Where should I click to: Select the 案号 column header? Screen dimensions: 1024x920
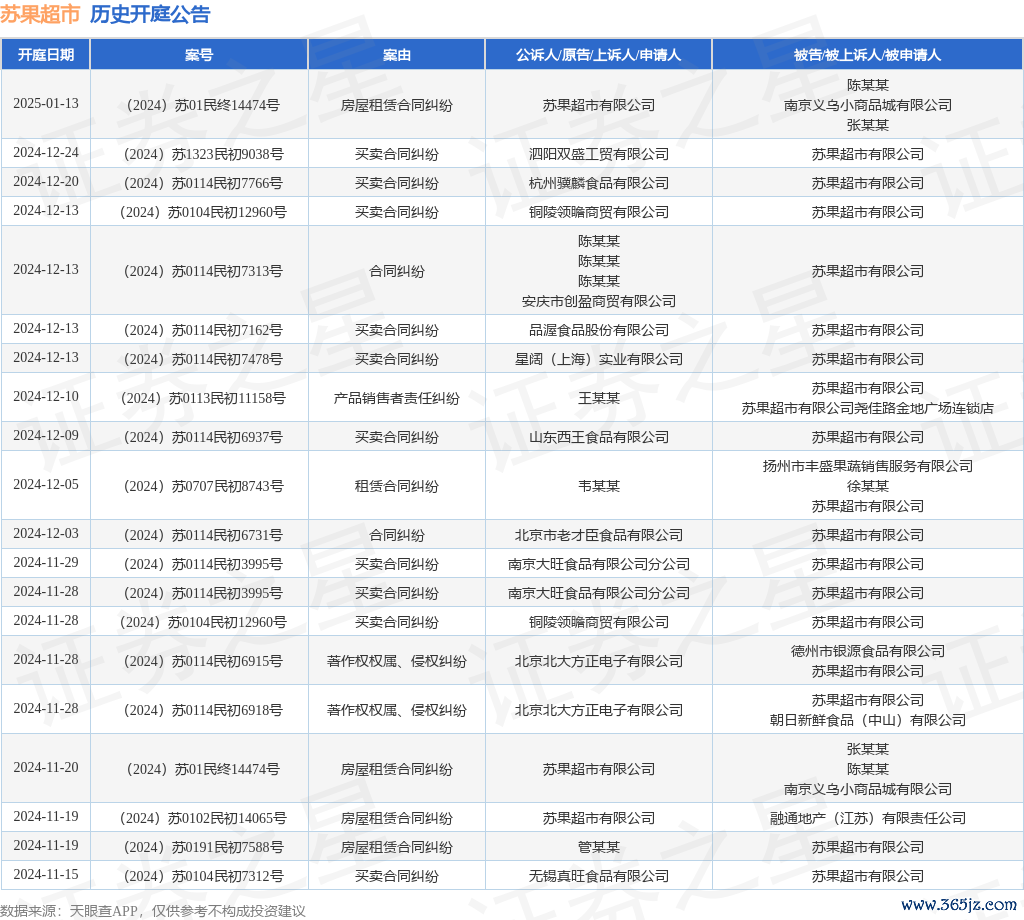click(199, 55)
